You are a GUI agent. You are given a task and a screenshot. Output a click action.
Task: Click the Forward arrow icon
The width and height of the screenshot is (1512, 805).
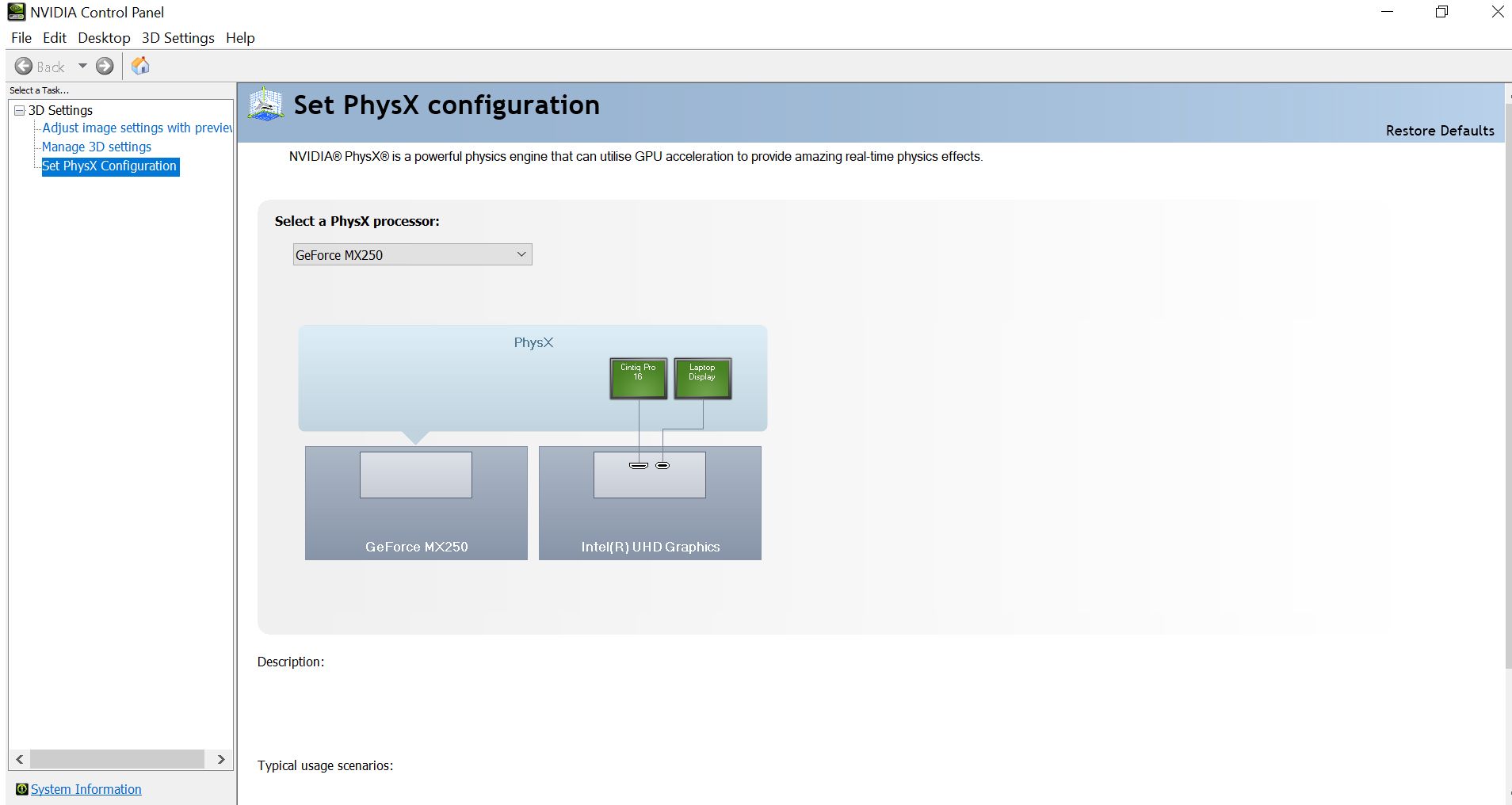(105, 67)
